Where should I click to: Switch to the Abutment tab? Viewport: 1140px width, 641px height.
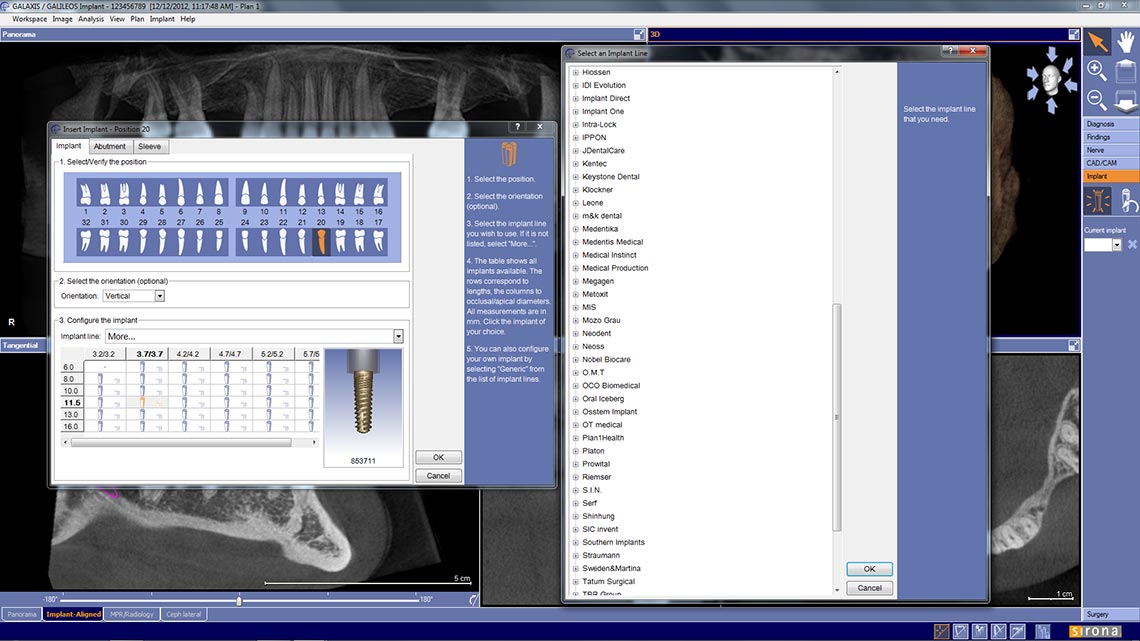click(x=110, y=146)
